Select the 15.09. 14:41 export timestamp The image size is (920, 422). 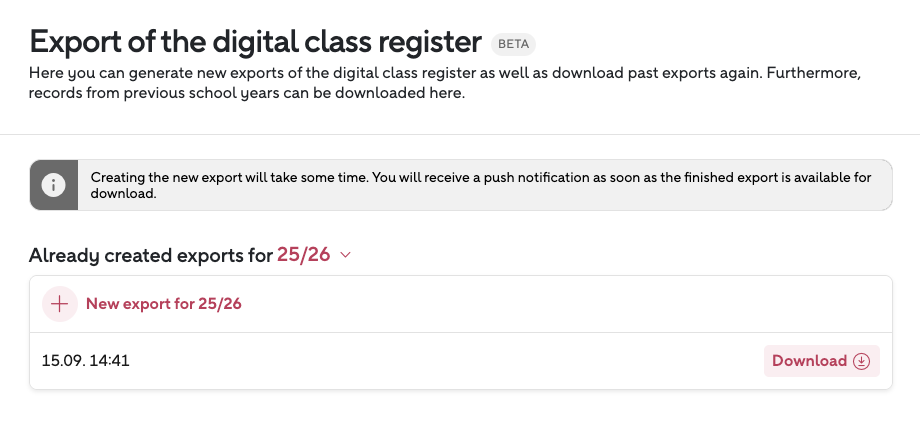[86, 361]
